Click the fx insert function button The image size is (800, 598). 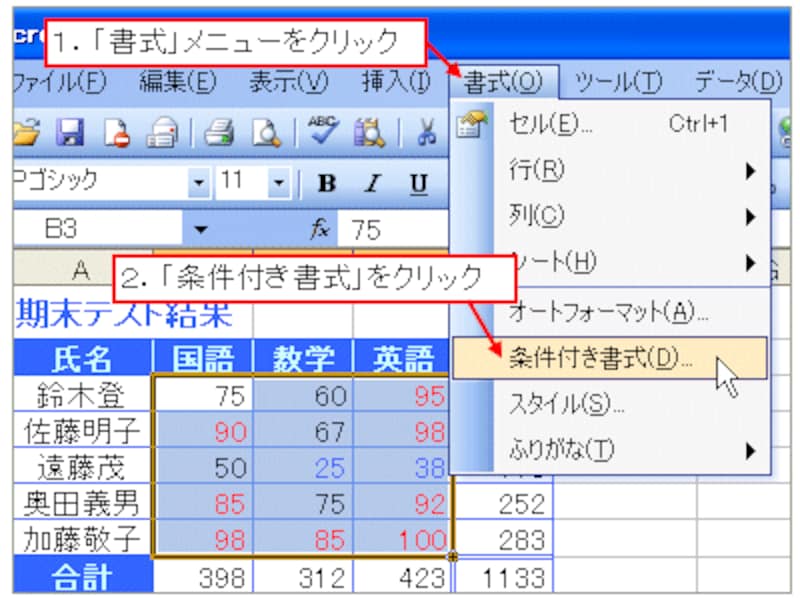click(320, 229)
